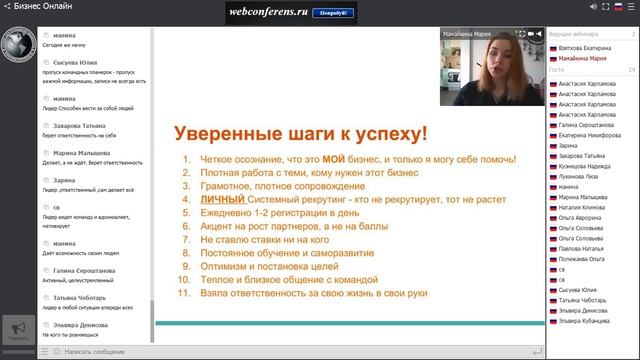Click icon beside Галина Сероштанова chat message
Viewport: 640px width, 360px height.
46,271
